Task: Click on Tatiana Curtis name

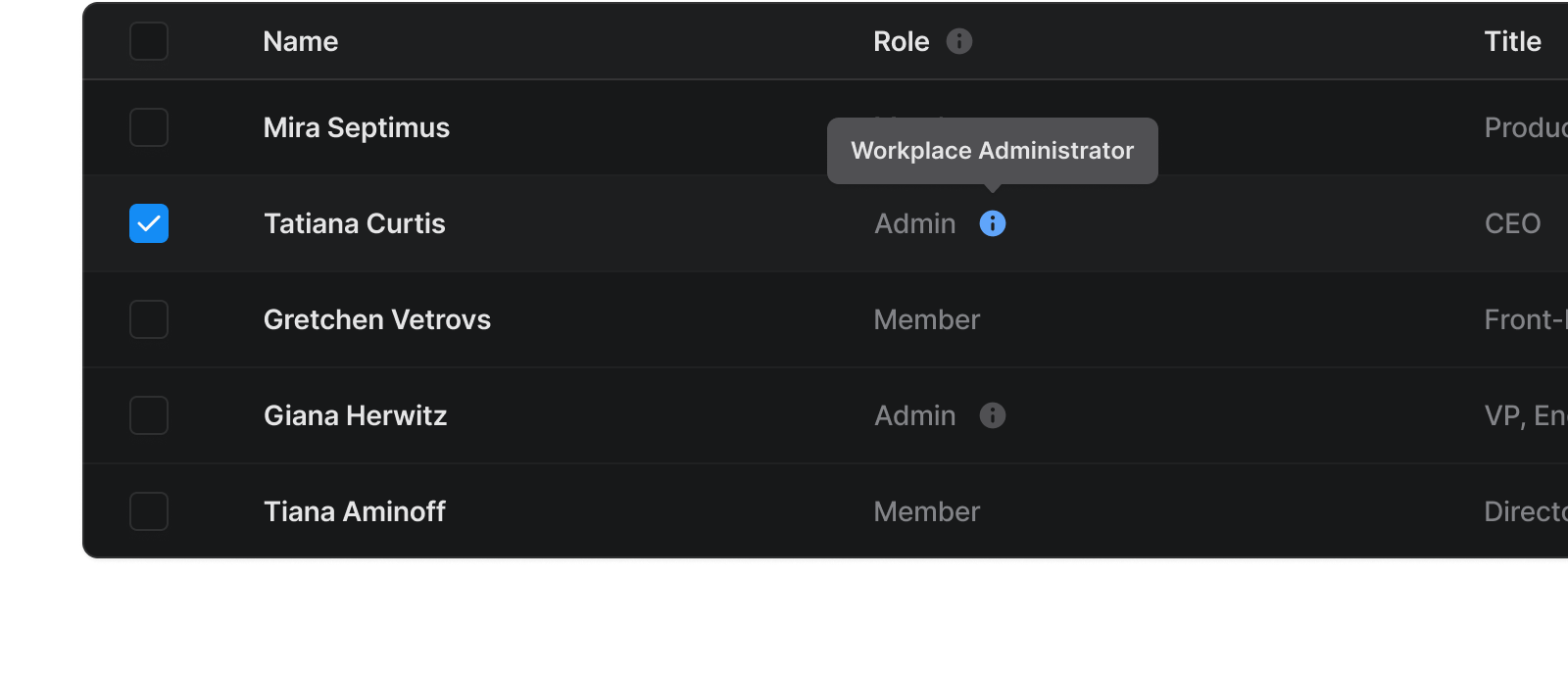Action: tap(355, 223)
